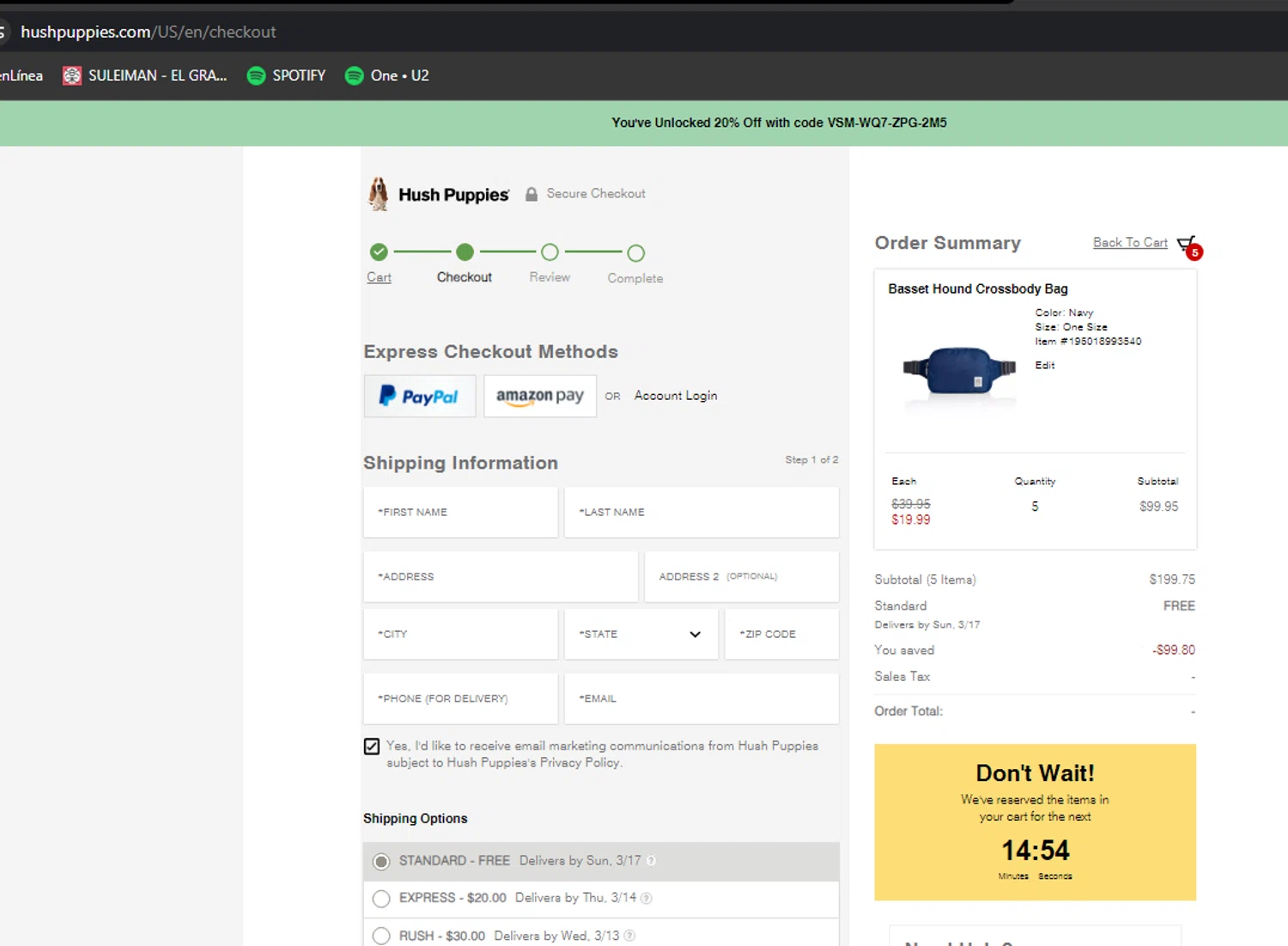Click the Item #195018993540 text
This screenshot has width=1288, height=946.
click(1088, 342)
